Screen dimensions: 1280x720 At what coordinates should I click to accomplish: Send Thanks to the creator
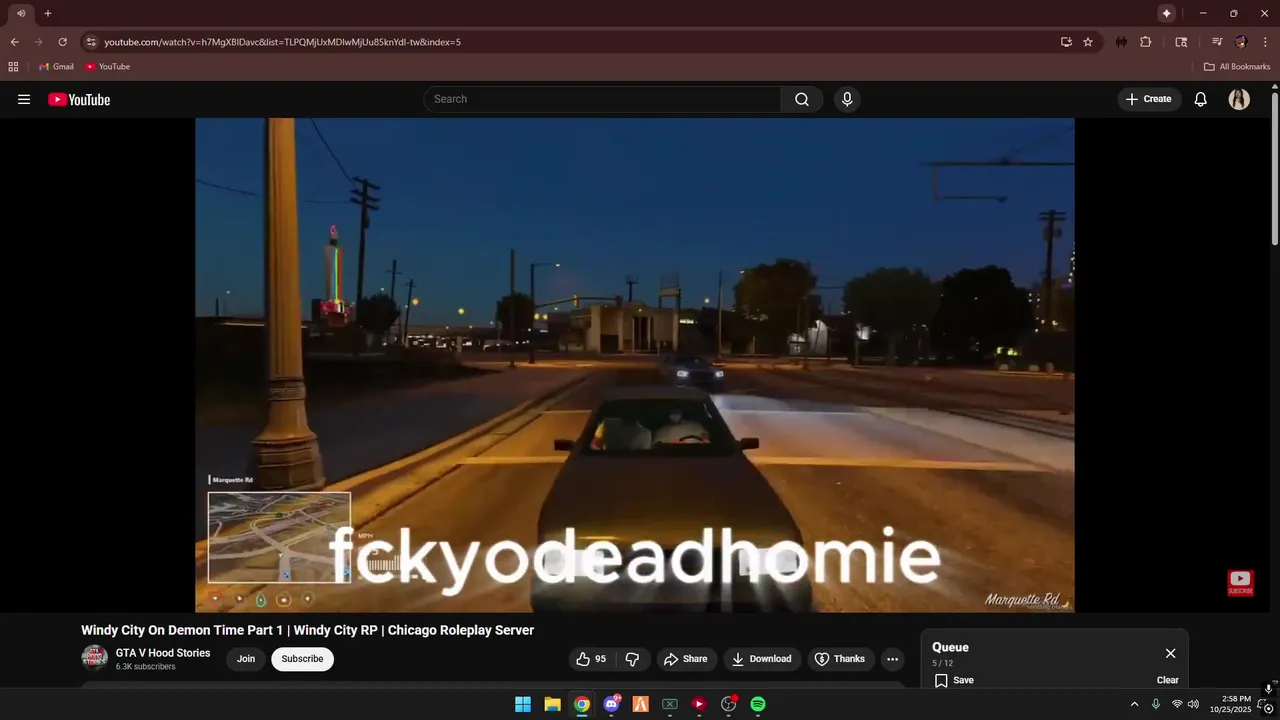coord(839,659)
